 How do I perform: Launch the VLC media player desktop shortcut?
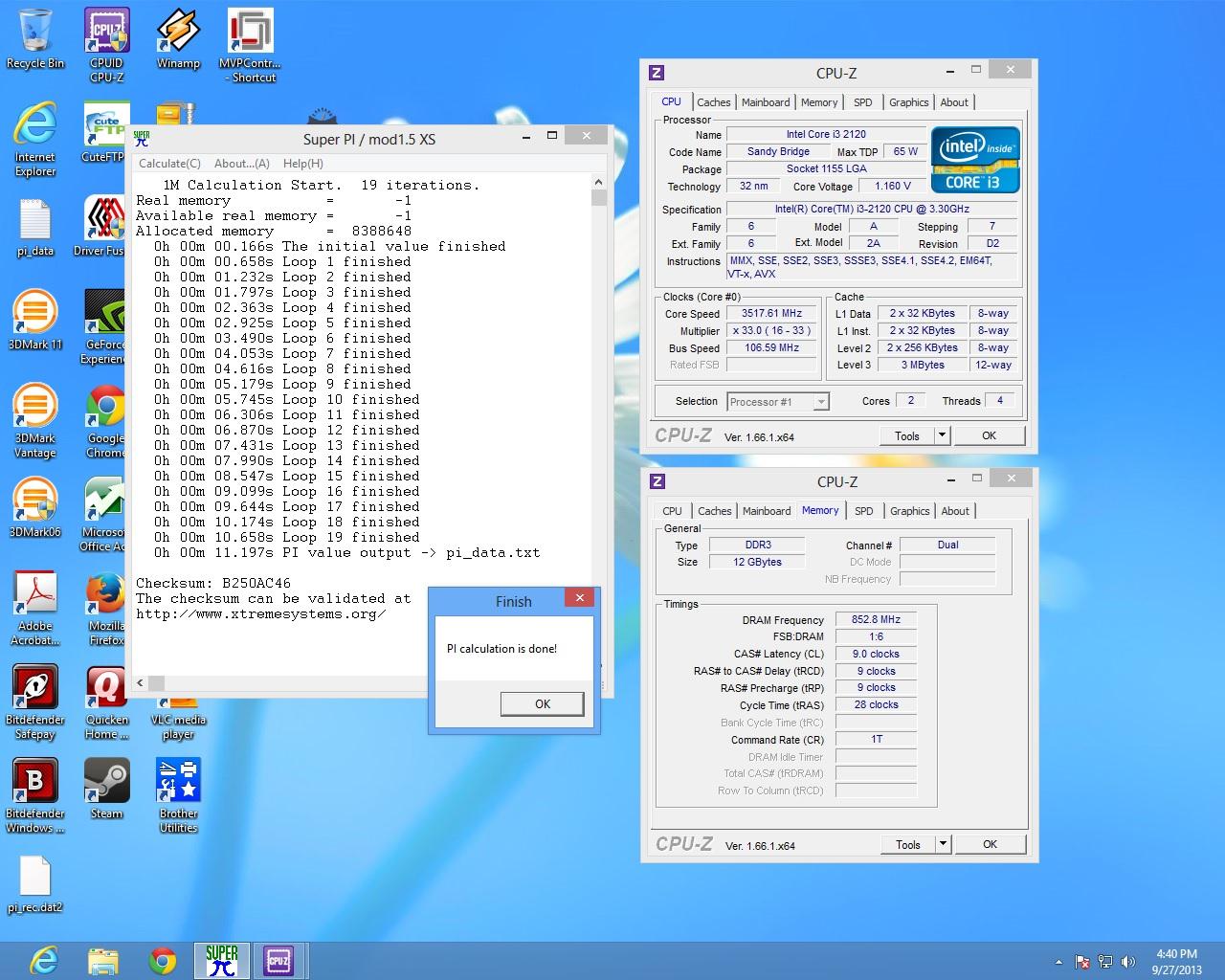point(178,720)
